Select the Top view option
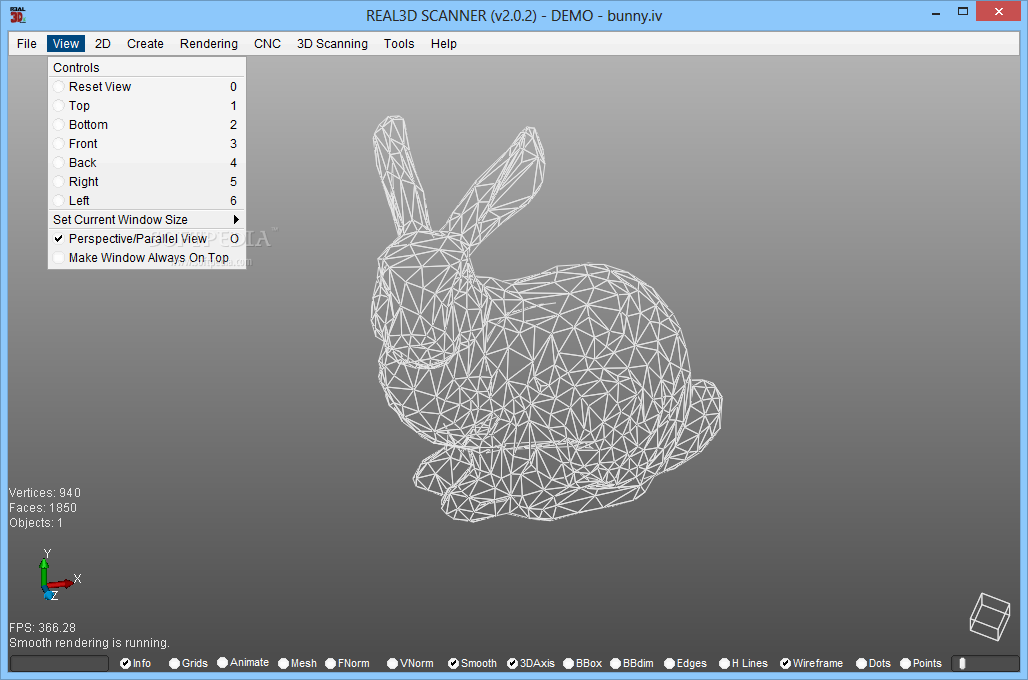Image resolution: width=1028 pixels, height=680 pixels. click(147, 106)
